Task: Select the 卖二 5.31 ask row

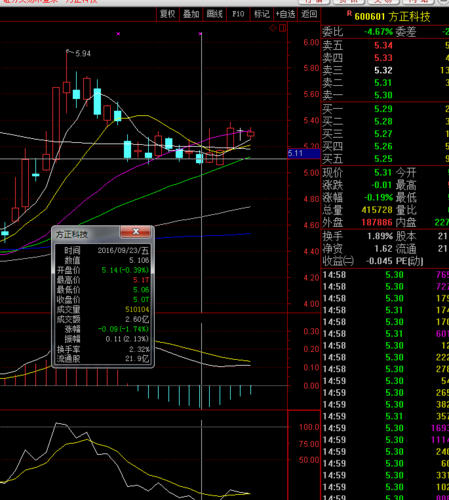Action: click(385, 83)
